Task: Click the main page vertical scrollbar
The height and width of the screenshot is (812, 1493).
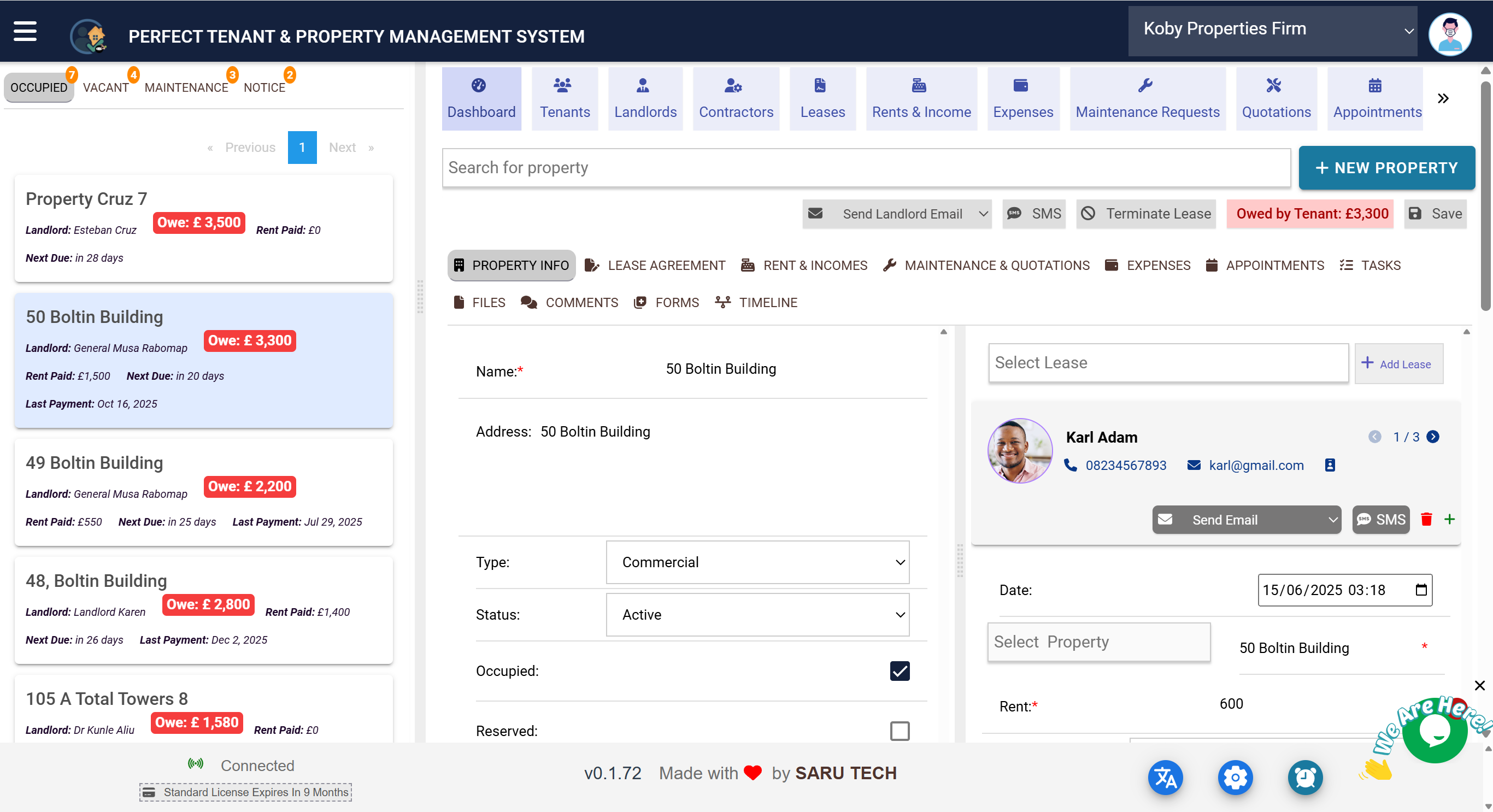Action: point(1486,197)
